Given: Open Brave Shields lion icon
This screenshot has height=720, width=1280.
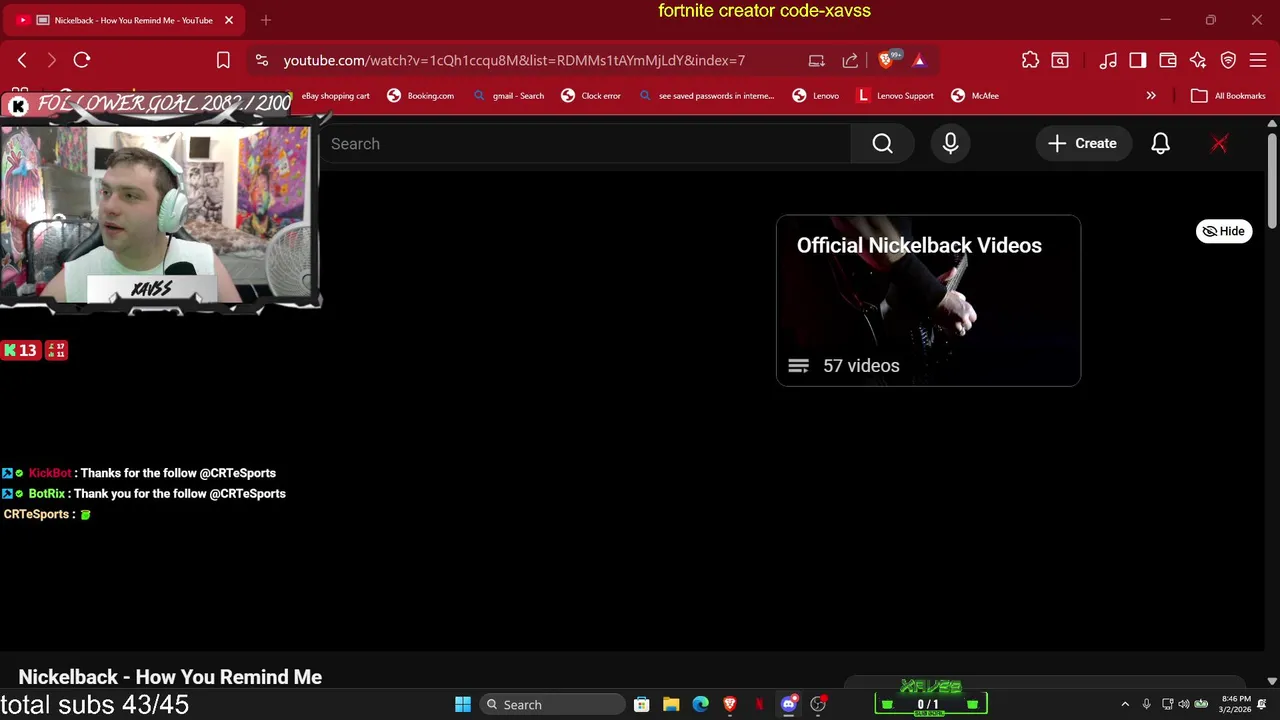Looking at the screenshot, I should [x=886, y=60].
